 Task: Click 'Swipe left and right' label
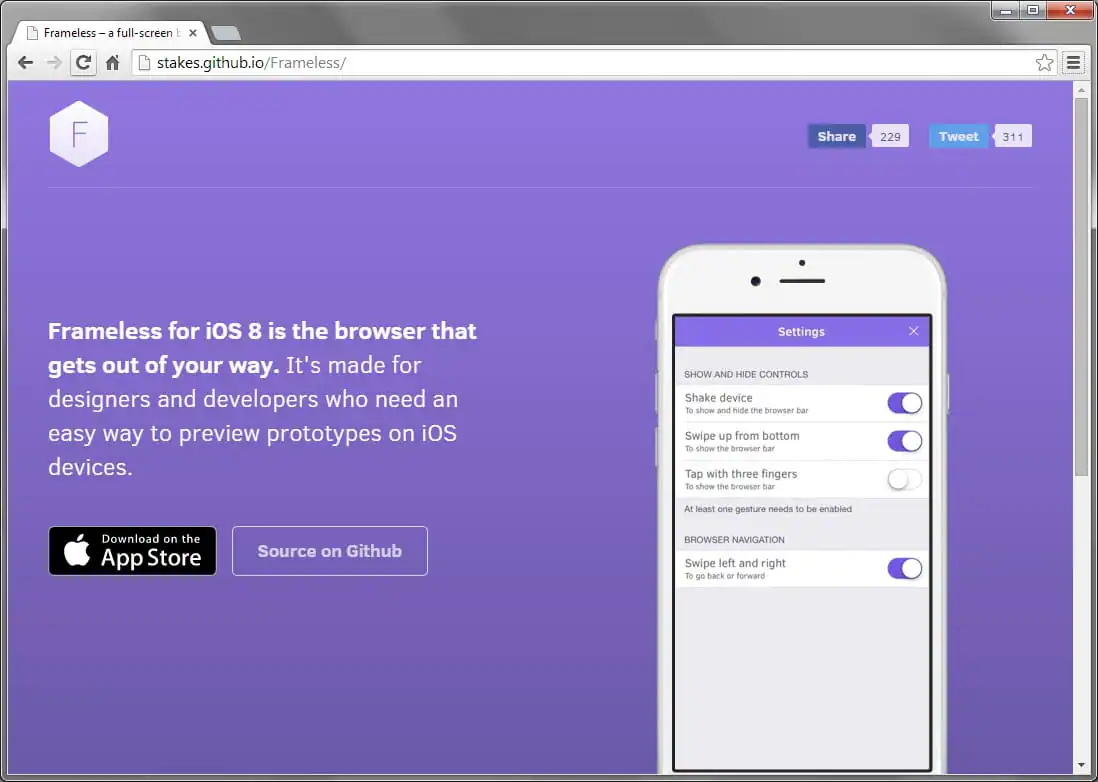[735, 563]
